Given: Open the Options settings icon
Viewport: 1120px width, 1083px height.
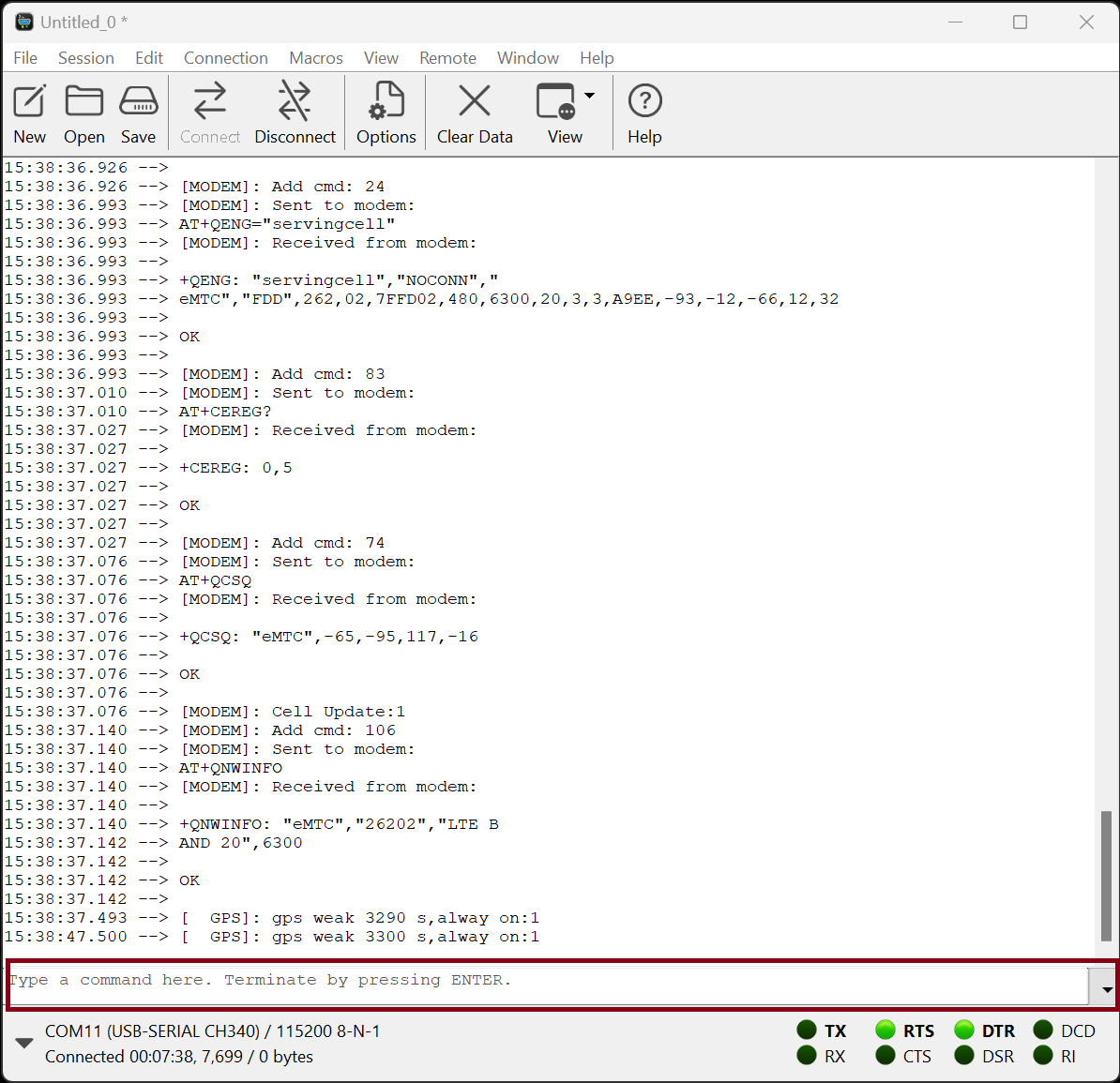Looking at the screenshot, I should point(386,102).
